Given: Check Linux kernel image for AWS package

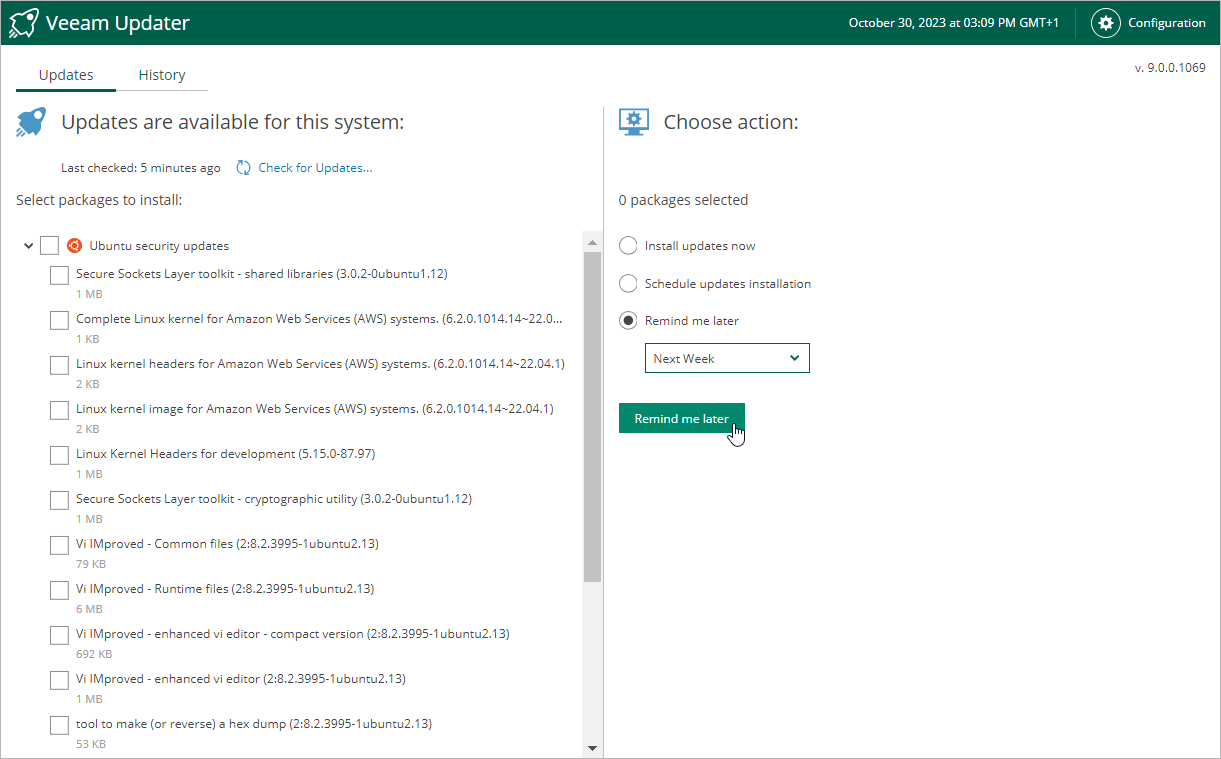Looking at the screenshot, I should click(59, 410).
